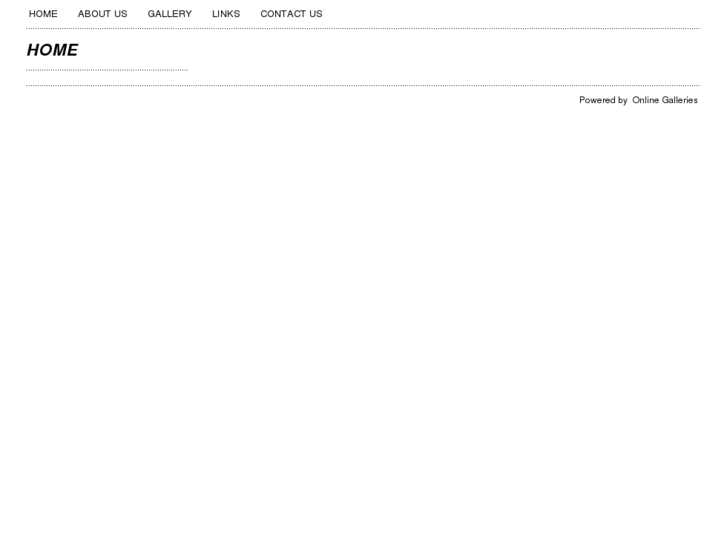
Task: Click the bold italic HOME page heading
Action: [x=52, y=50]
